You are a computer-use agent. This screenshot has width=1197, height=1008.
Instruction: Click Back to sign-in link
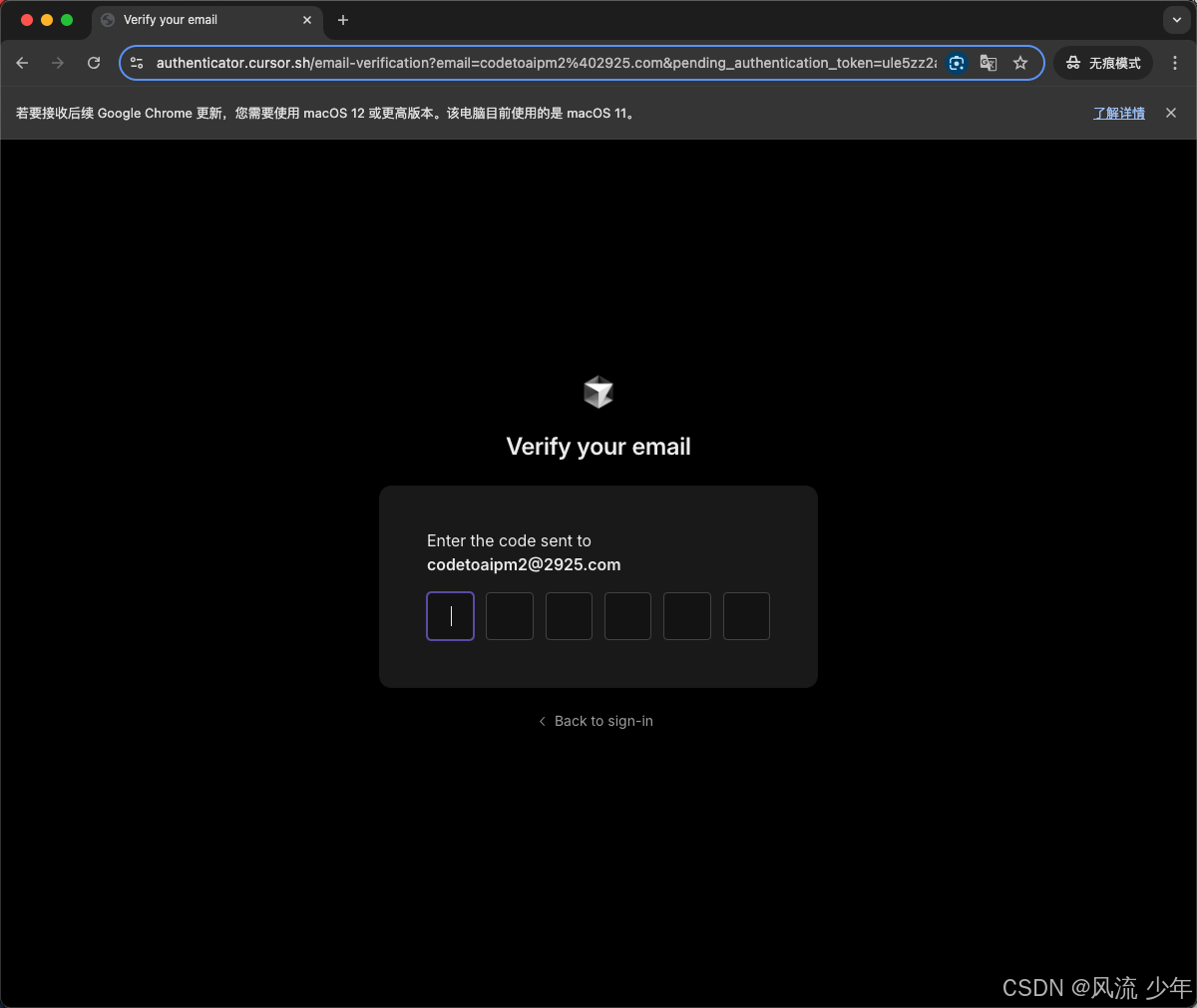(596, 721)
